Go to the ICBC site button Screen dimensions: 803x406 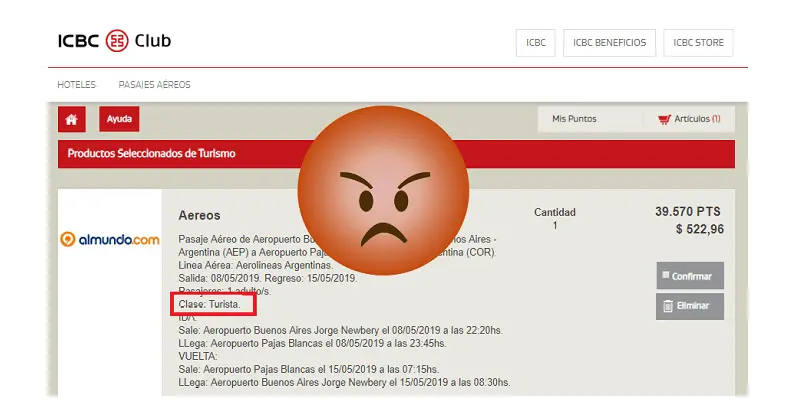click(536, 43)
